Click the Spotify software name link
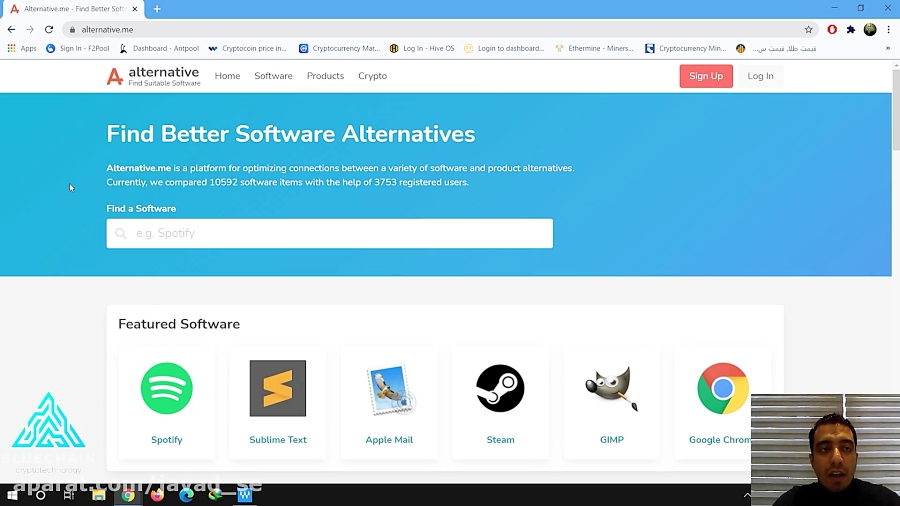Viewport: 900px width, 506px height. tap(166, 439)
